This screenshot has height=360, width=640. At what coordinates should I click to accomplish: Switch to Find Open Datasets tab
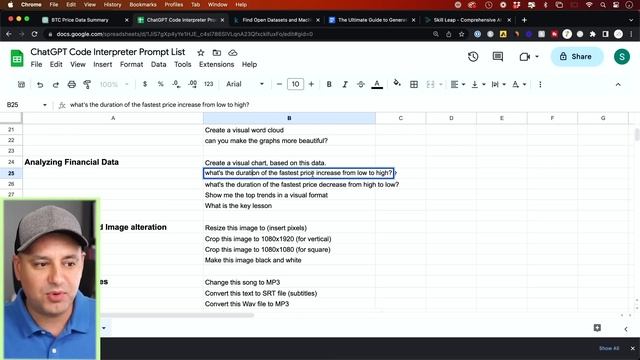276,20
